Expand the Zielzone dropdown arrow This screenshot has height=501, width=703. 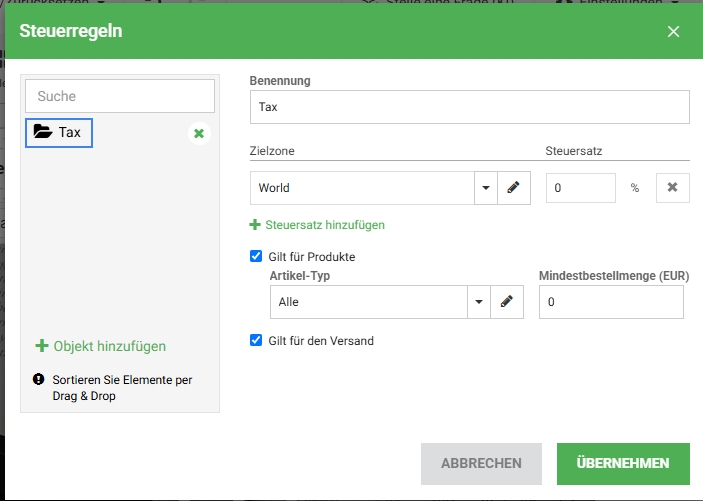click(485, 188)
